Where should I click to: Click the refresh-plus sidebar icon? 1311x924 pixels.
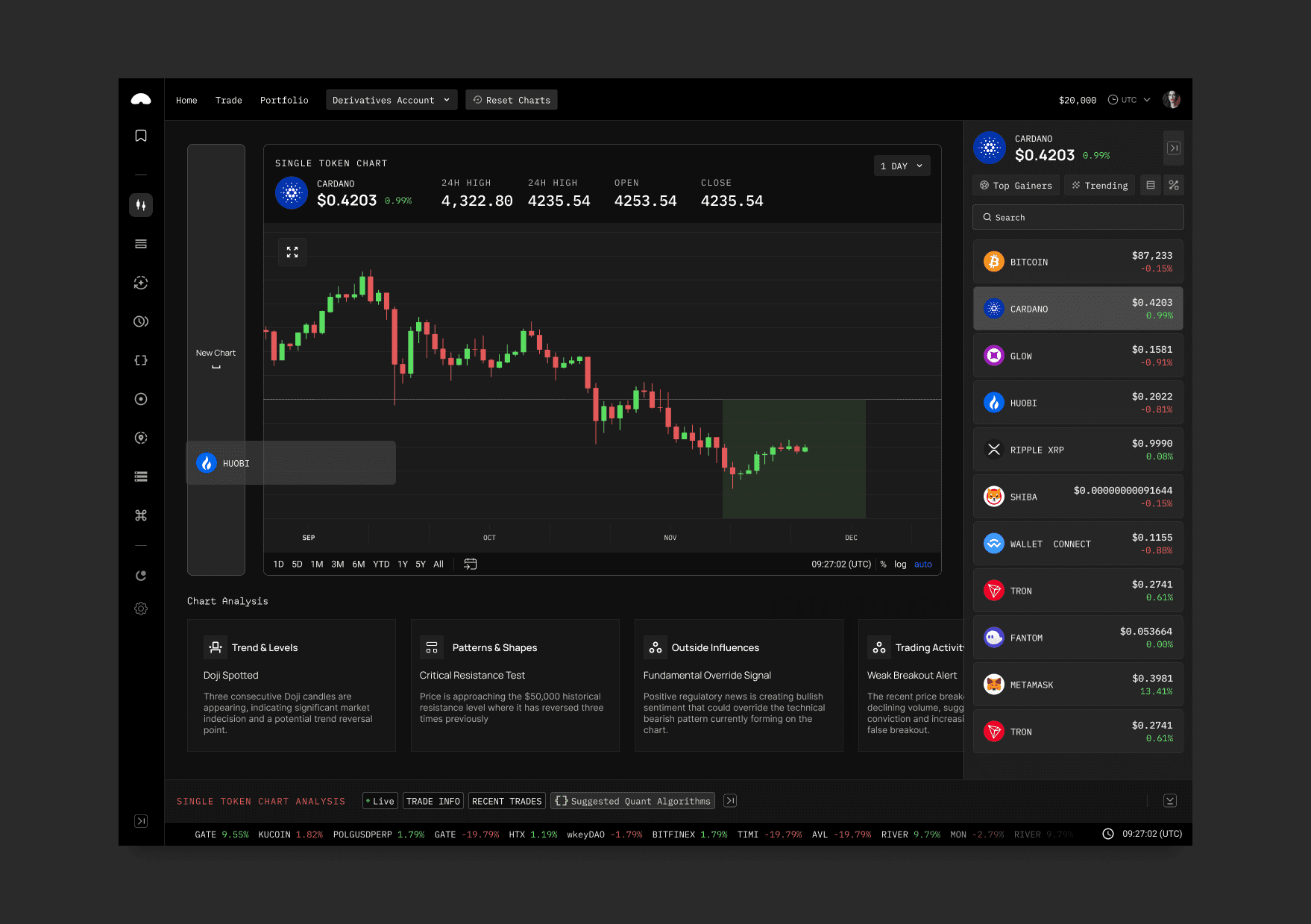[x=141, y=283]
